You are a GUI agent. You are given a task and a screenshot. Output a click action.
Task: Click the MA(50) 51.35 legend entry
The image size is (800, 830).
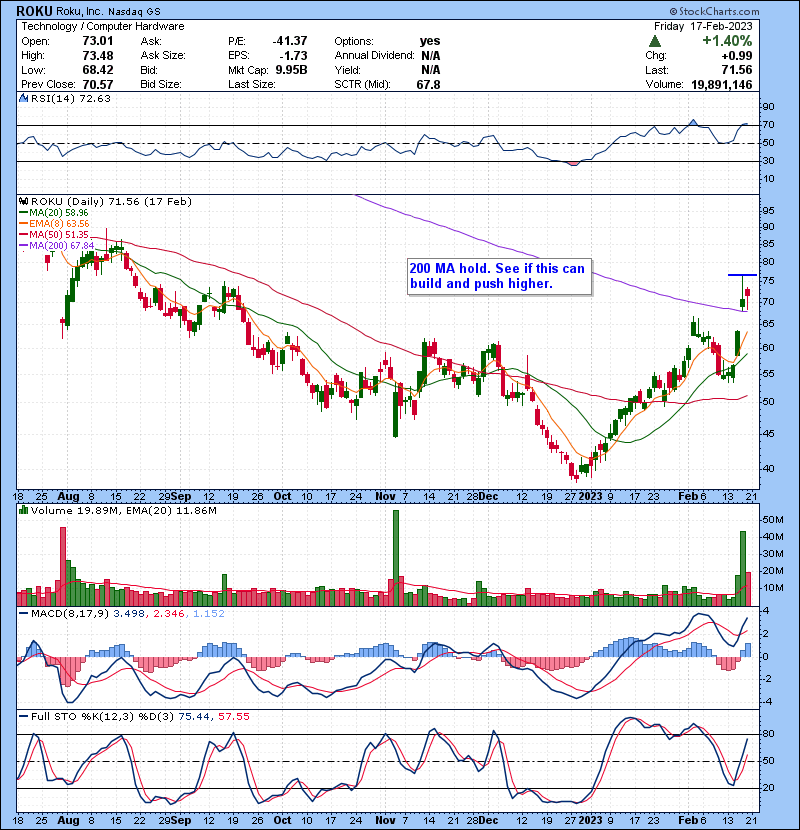point(53,234)
